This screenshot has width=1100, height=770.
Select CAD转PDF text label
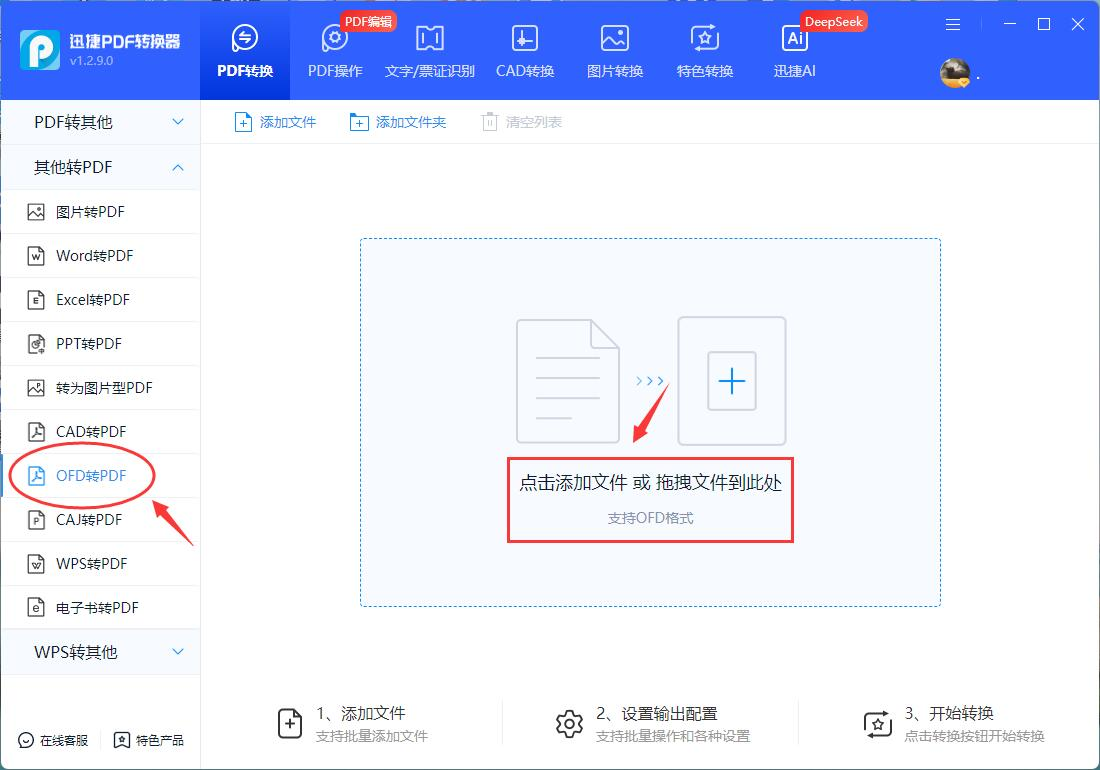91,432
